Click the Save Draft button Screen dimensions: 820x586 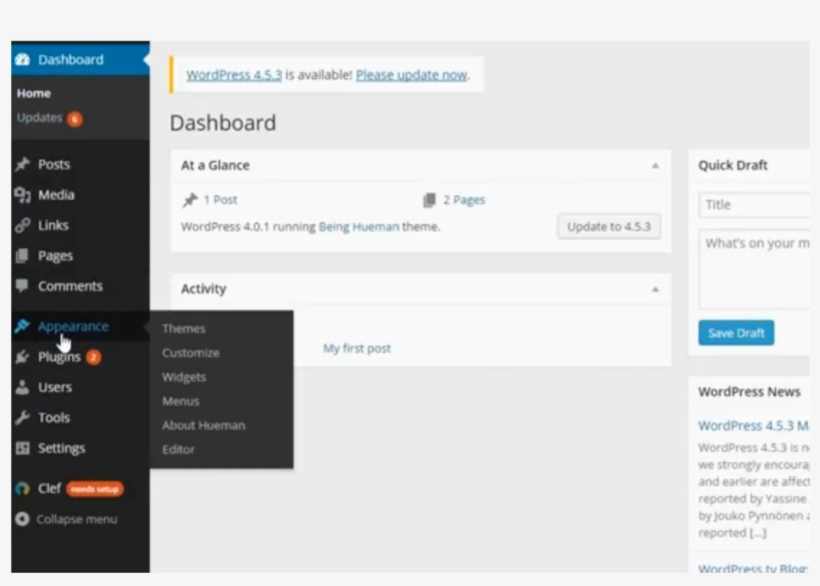point(736,333)
